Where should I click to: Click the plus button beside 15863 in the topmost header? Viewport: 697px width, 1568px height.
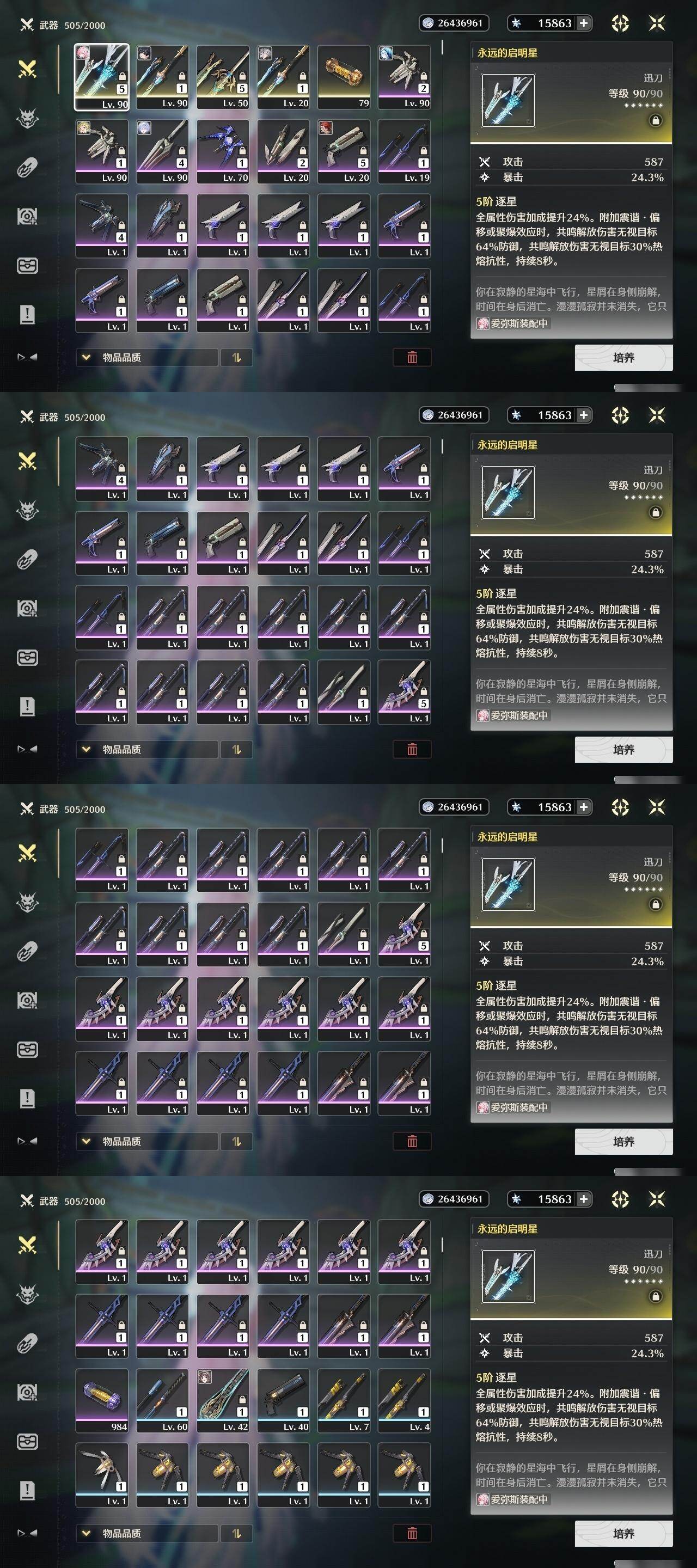(x=583, y=23)
